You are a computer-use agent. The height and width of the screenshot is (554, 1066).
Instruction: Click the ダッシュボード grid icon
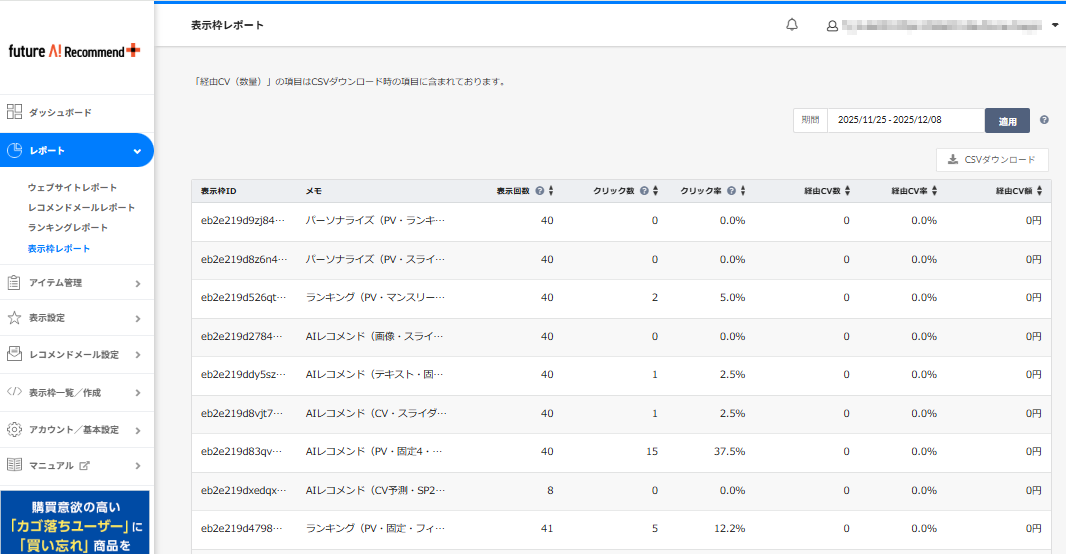point(14,111)
